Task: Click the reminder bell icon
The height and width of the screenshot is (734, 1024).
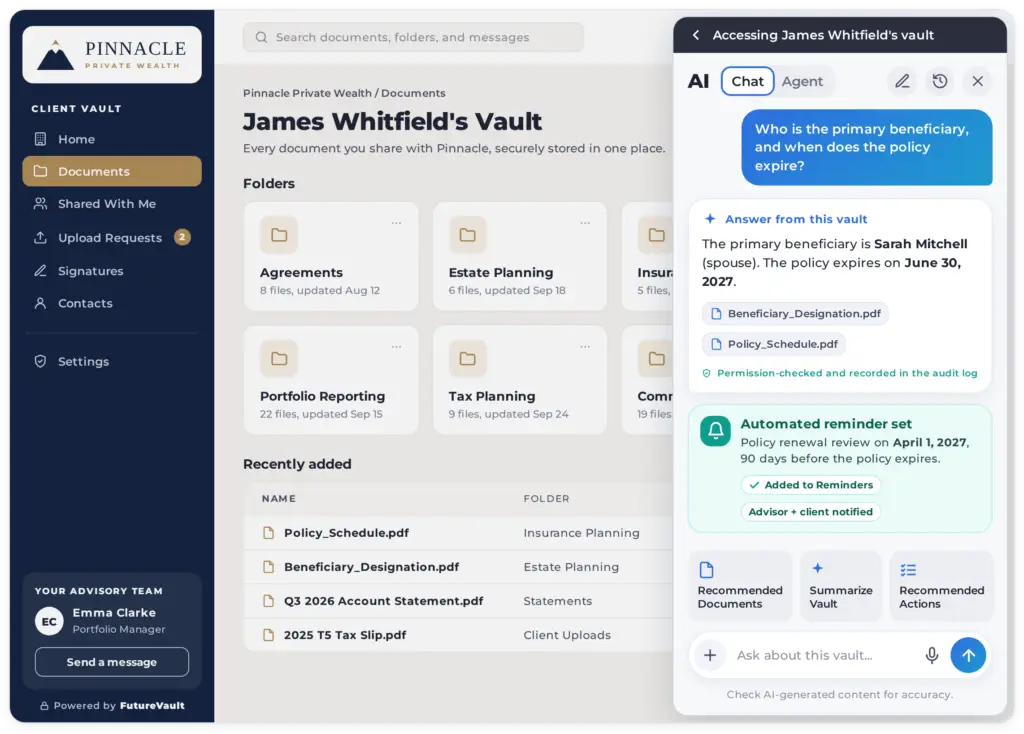Action: (x=716, y=431)
